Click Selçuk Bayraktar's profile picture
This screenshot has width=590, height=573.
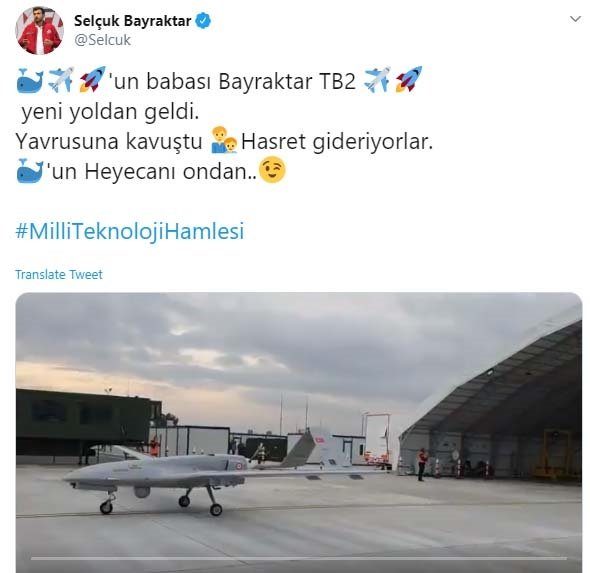(39, 30)
